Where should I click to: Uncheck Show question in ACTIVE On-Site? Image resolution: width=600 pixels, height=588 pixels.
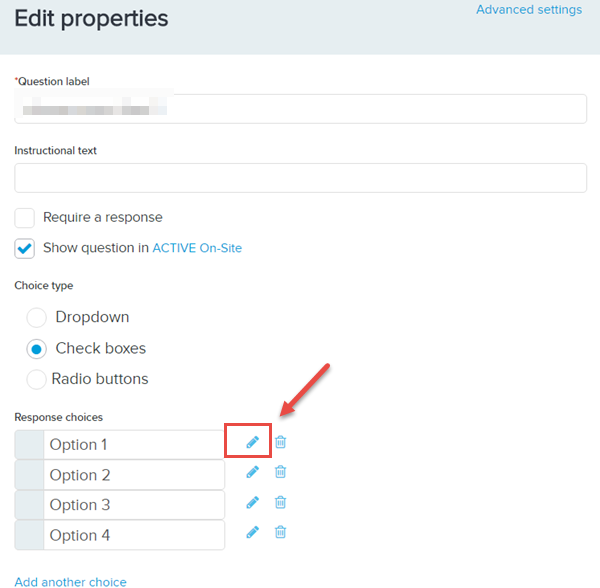(x=25, y=248)
